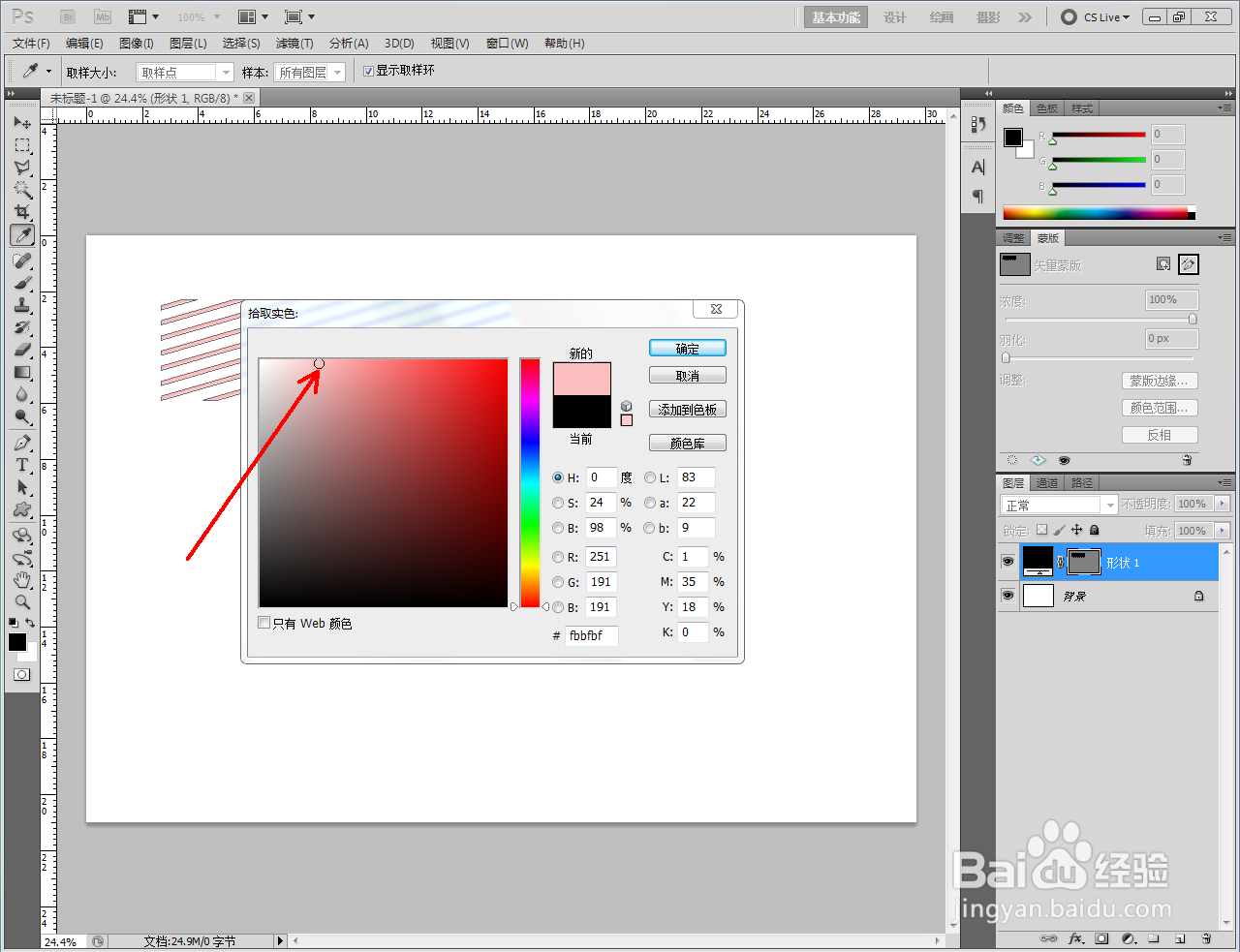Open the Layers panel options menu
Image resolution: width=1240 pixels, height=952 pixels.
(1224, 482)
